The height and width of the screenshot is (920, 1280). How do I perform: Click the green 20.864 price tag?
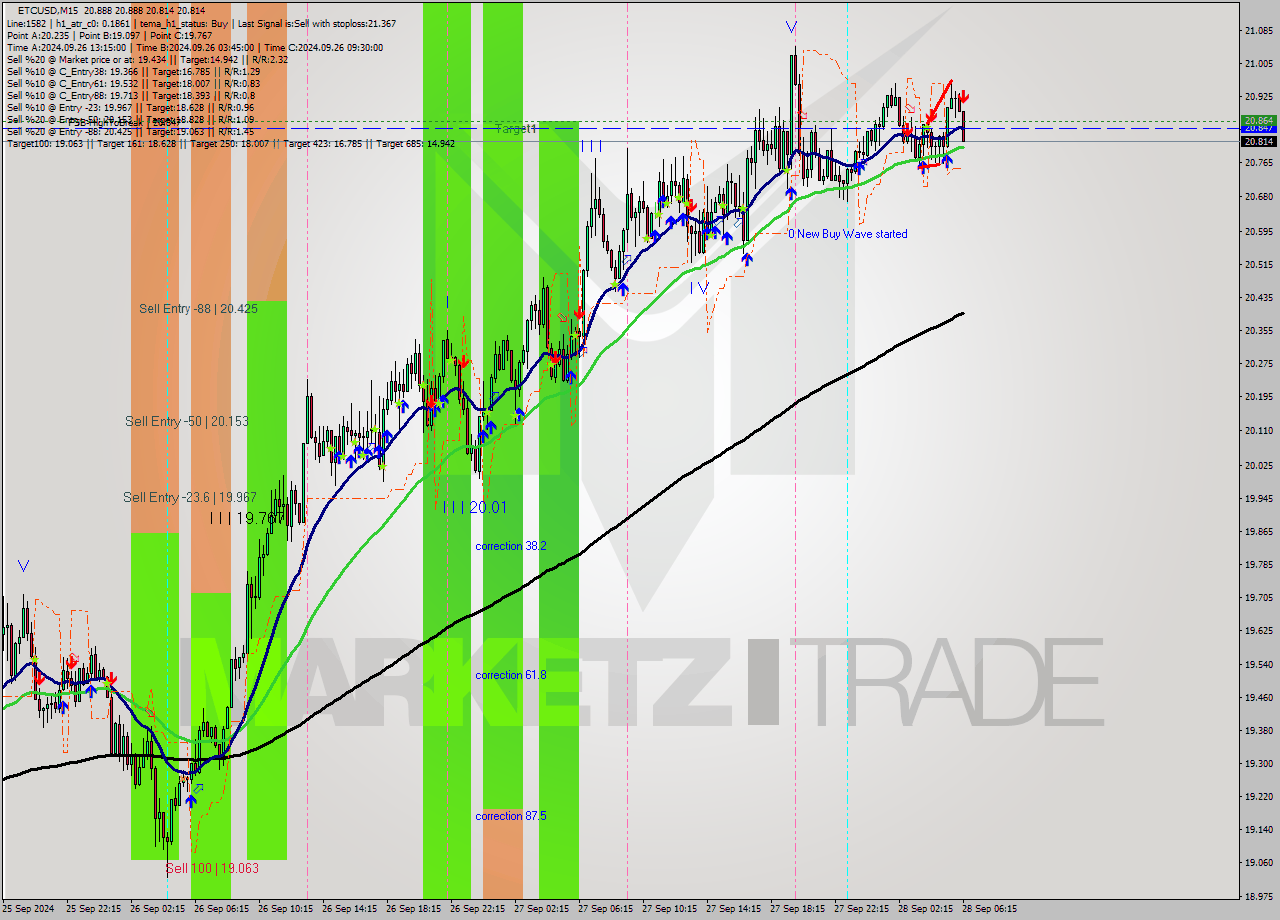coord(1258,120)
